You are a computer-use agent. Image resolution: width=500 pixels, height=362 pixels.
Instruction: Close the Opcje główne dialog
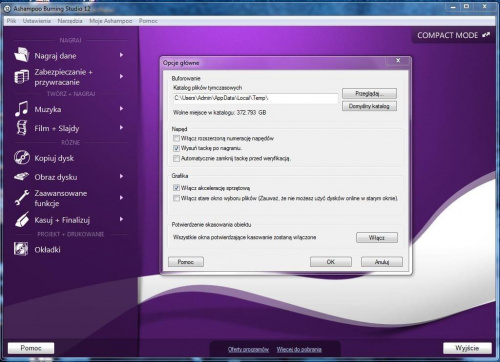coord(398,60)
